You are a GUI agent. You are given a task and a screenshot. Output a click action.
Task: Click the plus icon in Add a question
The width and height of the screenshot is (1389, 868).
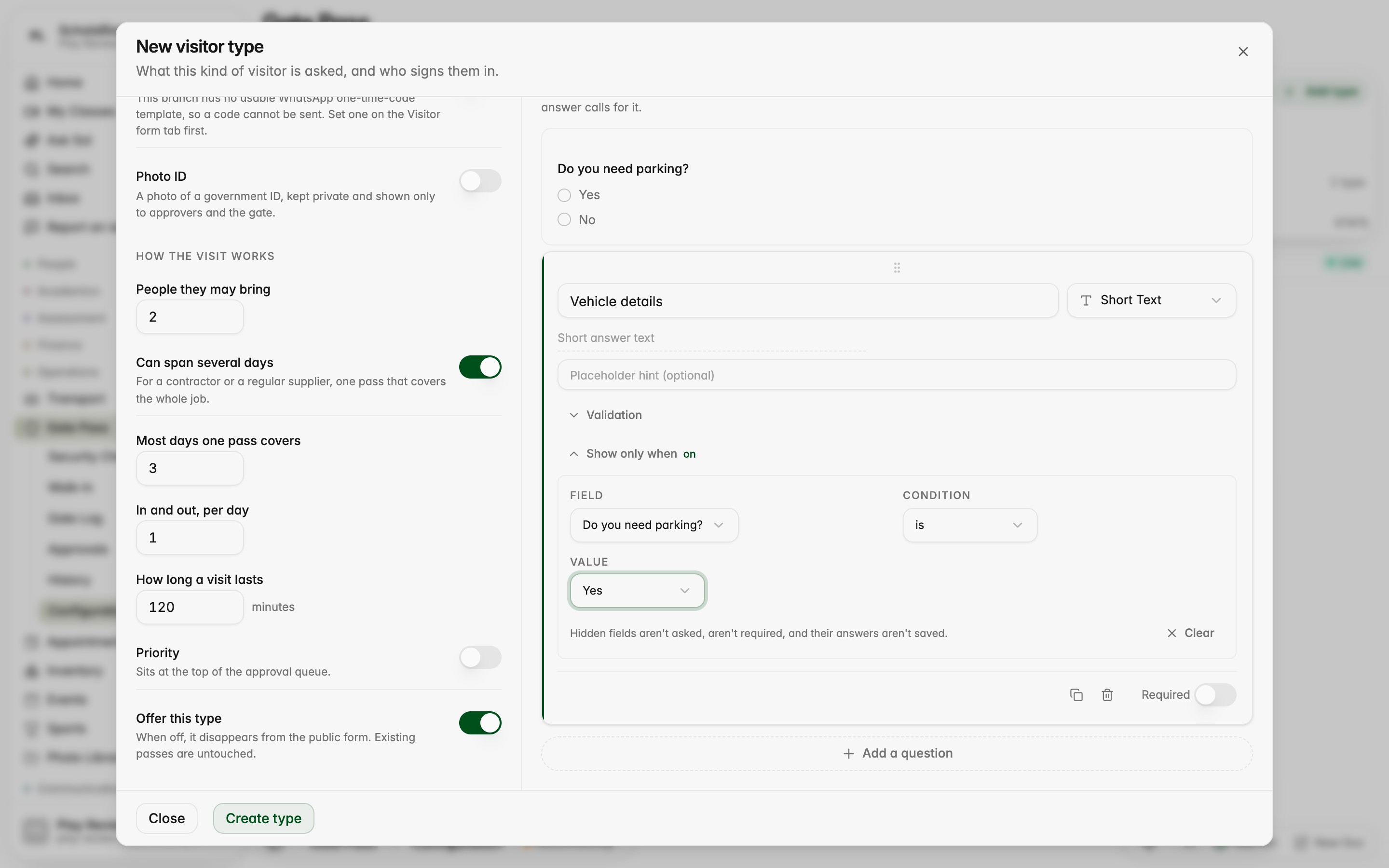[x=848, y=753]
